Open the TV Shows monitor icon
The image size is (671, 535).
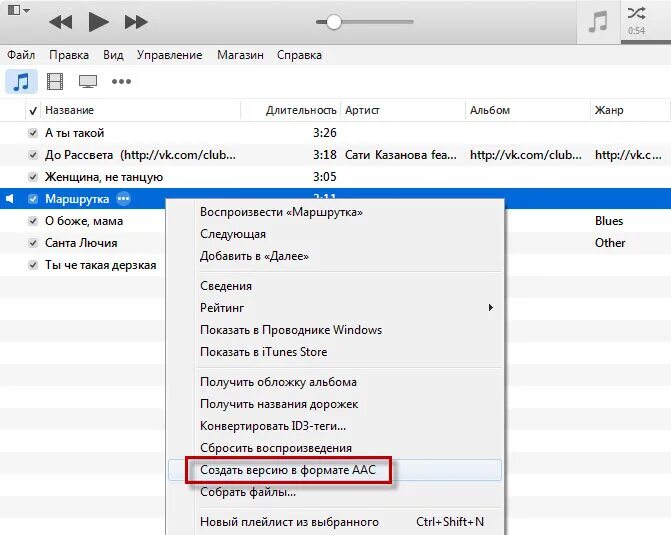(x=88, y=81)
